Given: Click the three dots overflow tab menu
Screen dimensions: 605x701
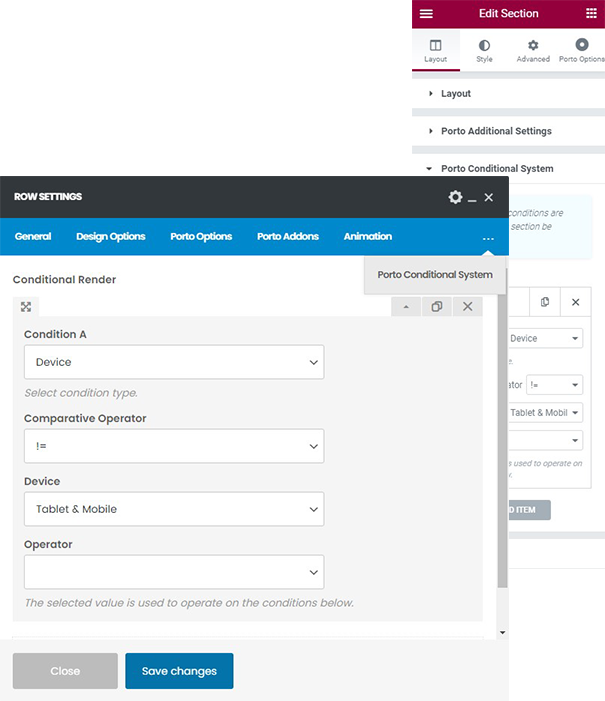Looking at the screenshot, I should (487, 237).
